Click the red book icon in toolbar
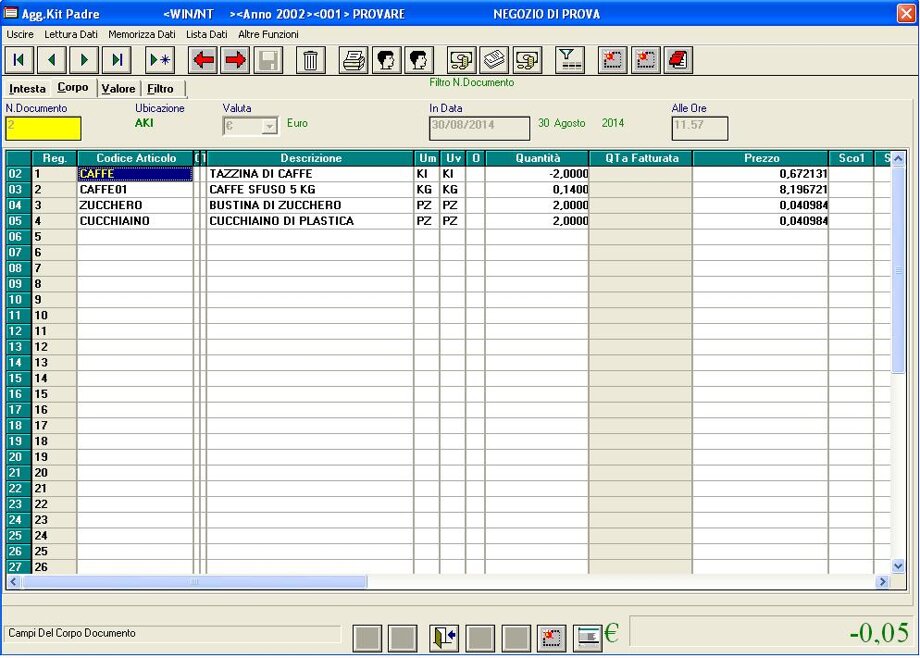This screenshot has width=920, height=658. click(677, 60)
